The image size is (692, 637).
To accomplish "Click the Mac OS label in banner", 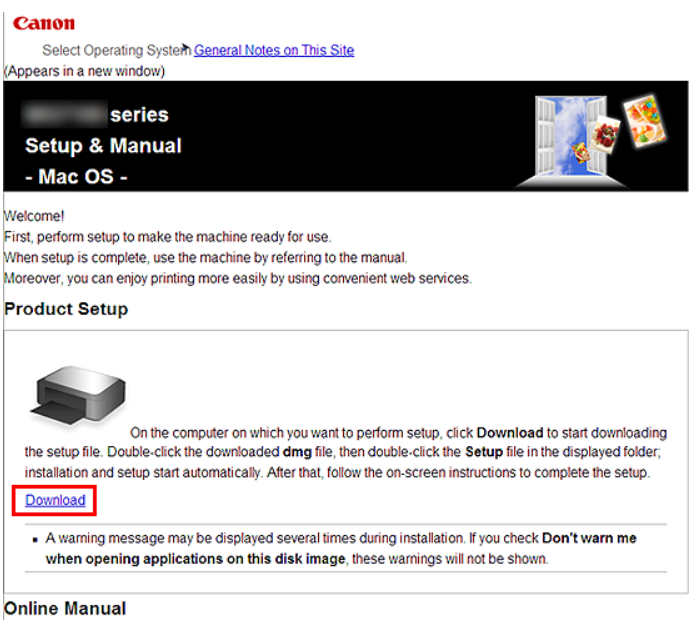I will pyautogui.click(x=76, y=177).
